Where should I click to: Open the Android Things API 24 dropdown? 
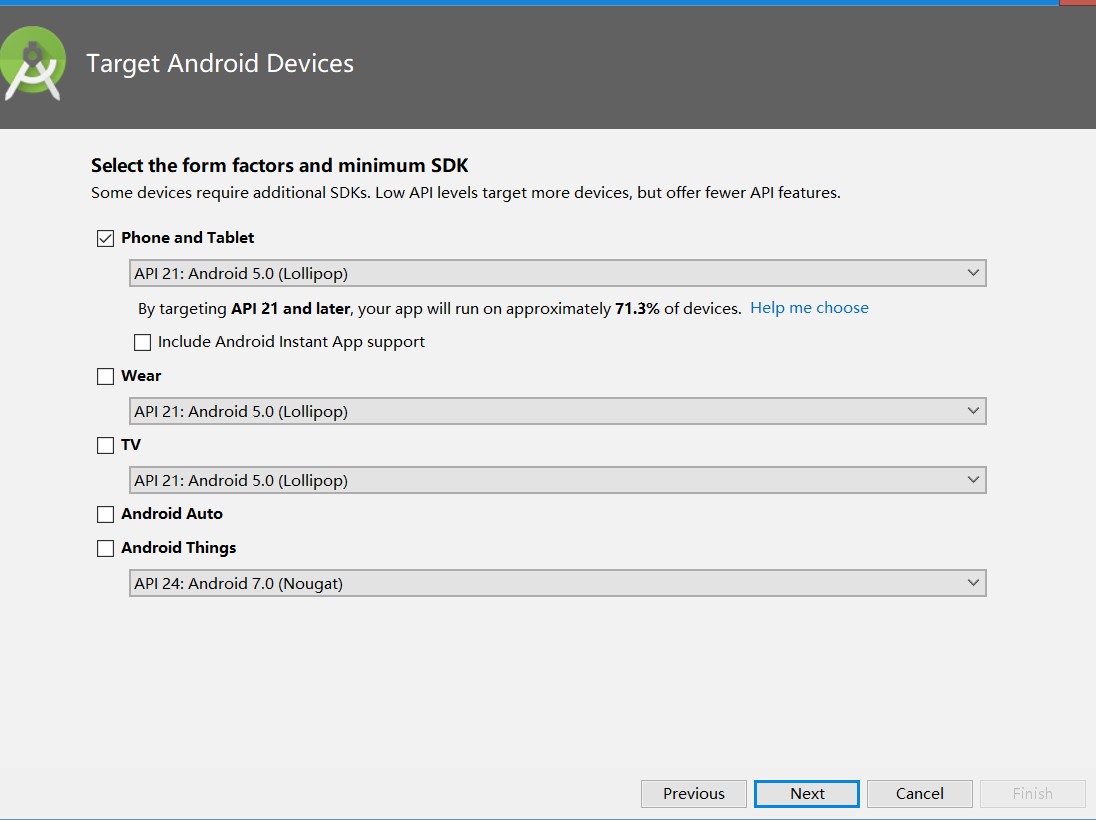(558, 583)
